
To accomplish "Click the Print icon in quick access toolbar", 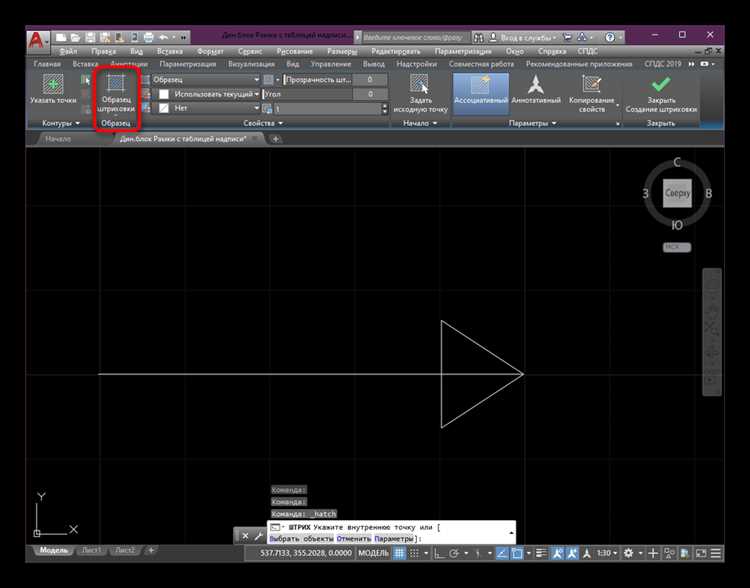I will (149, 37).
